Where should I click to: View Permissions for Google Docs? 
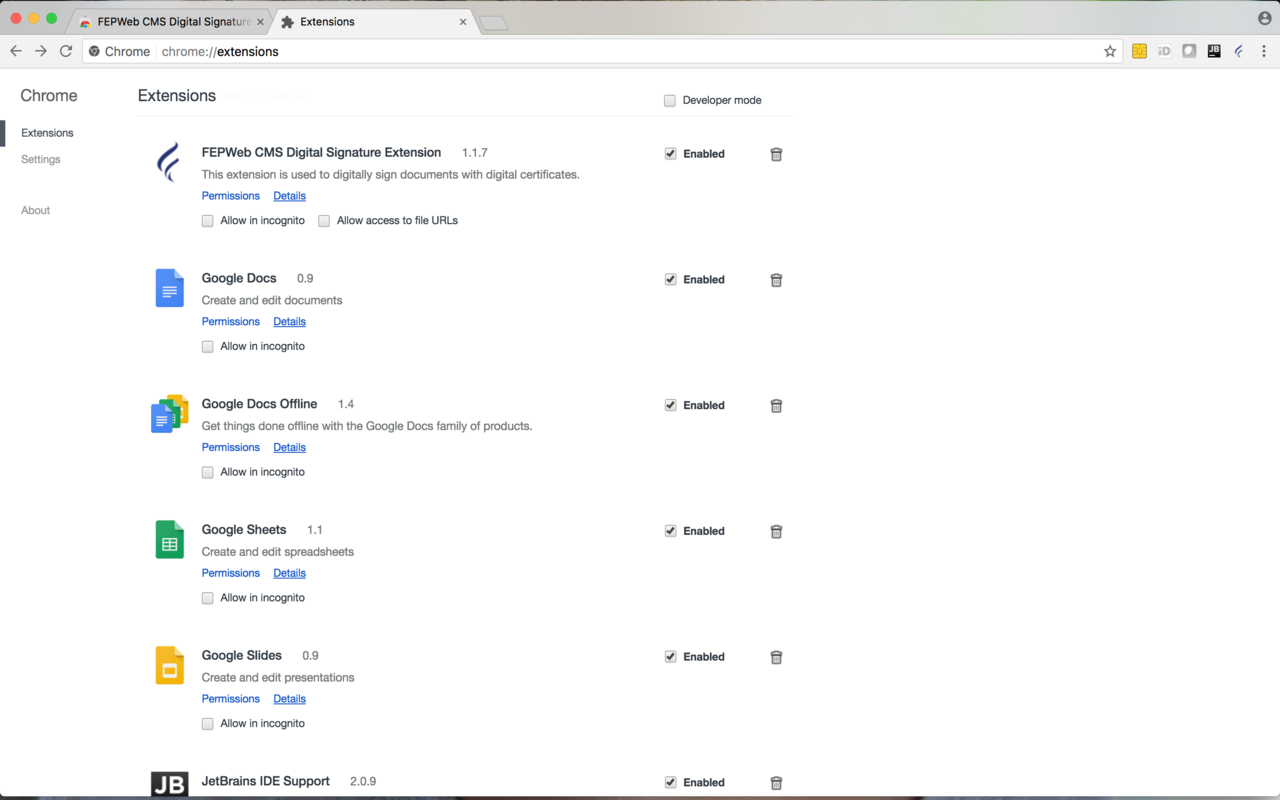tap(231, 322)
